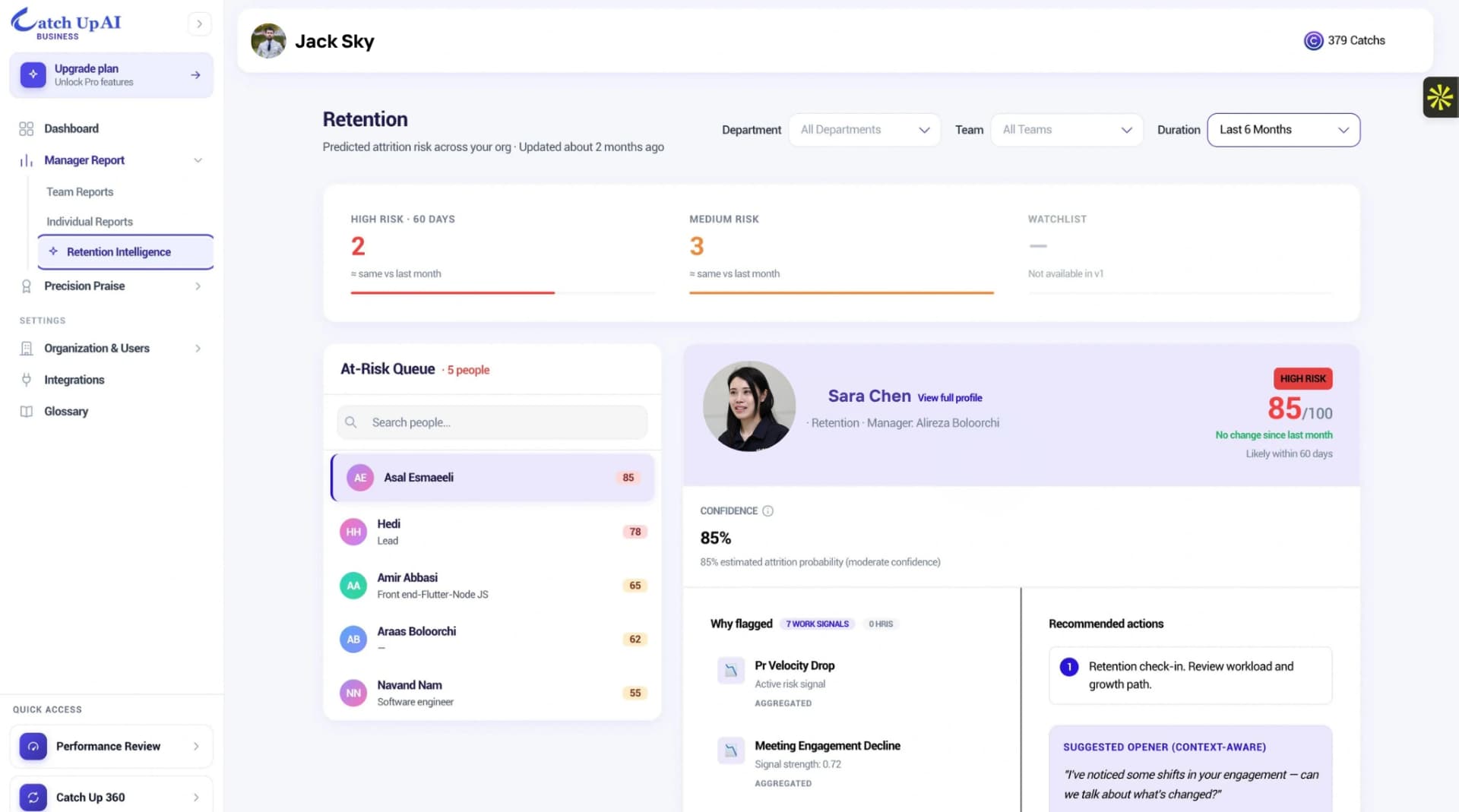Click the Confidence info icon

767,511
